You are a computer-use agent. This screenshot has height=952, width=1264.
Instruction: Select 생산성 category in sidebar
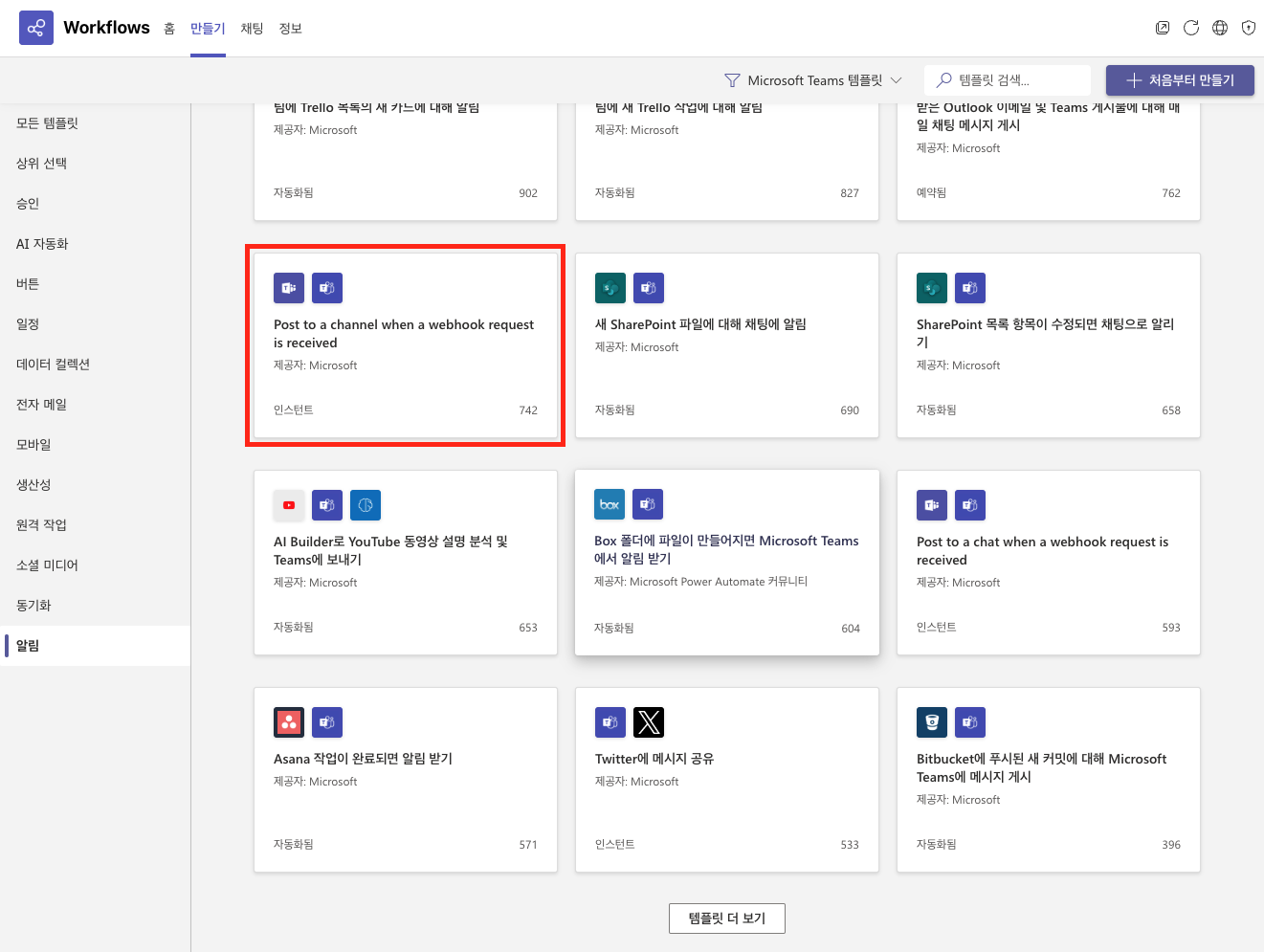point(95,485)
